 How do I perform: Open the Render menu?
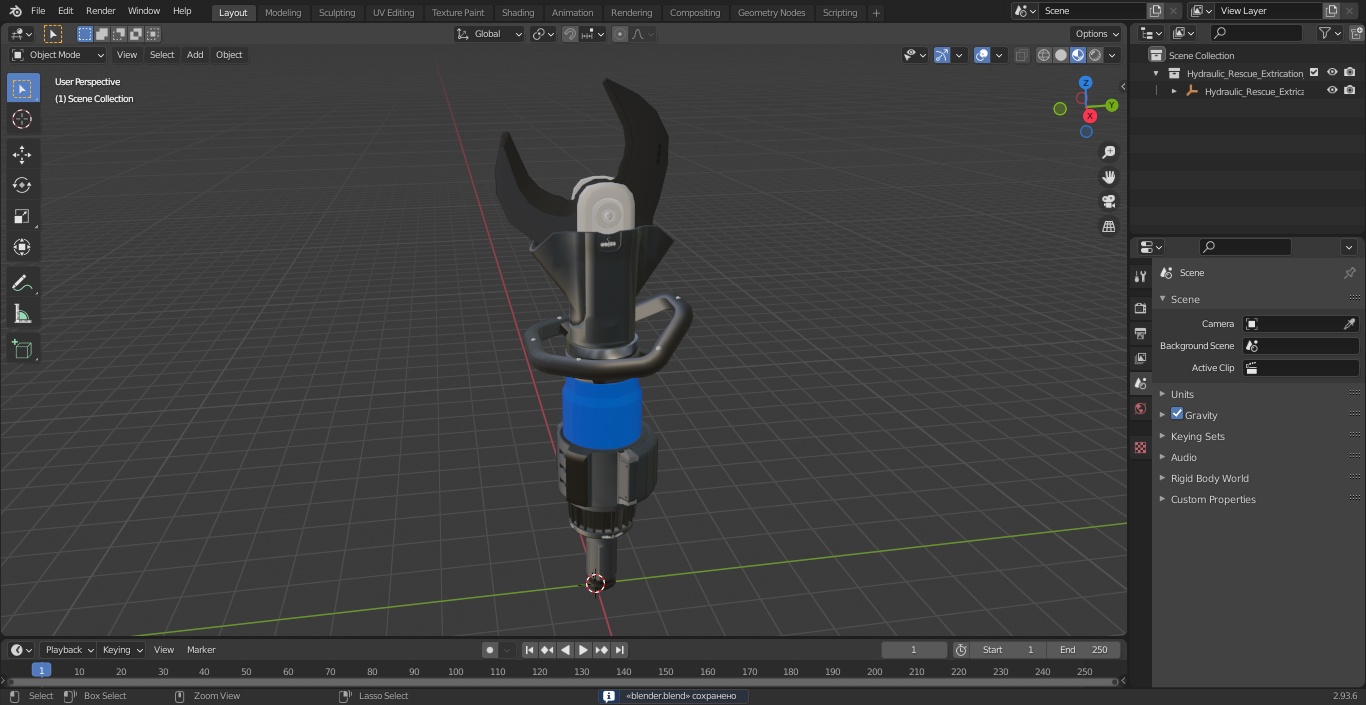click(x=100, y=11)
